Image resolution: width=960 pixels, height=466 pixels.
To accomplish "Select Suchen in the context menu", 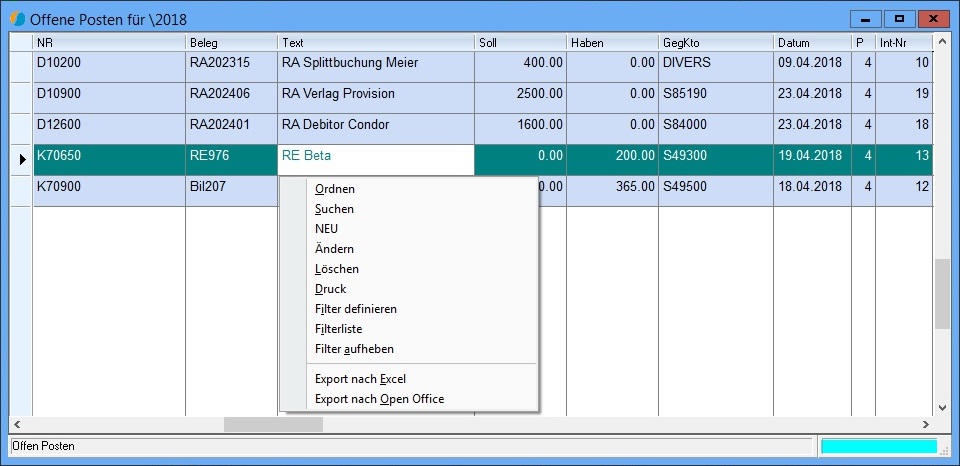I will 334,209.
